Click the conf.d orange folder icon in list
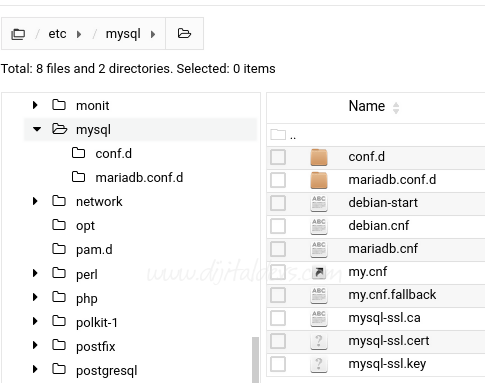 point(319,157)
